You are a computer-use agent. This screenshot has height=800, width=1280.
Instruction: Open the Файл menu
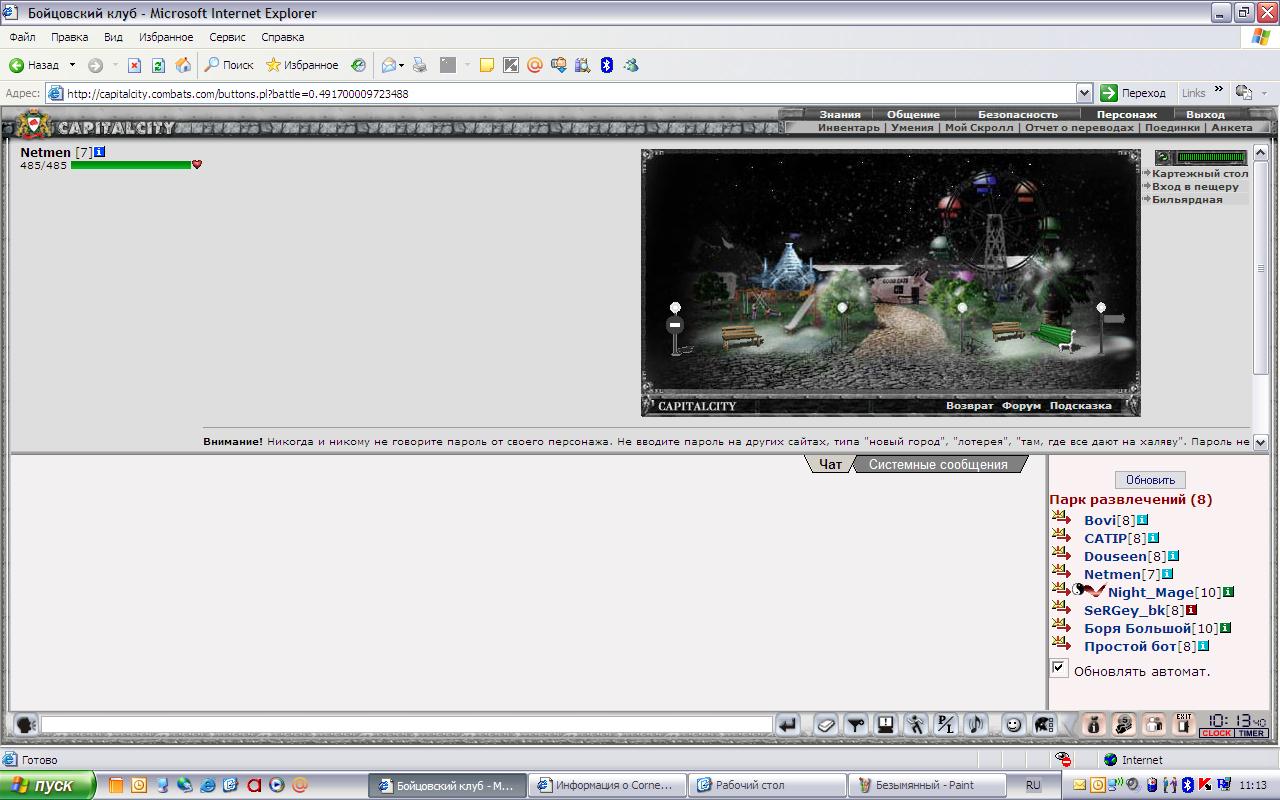22,37
